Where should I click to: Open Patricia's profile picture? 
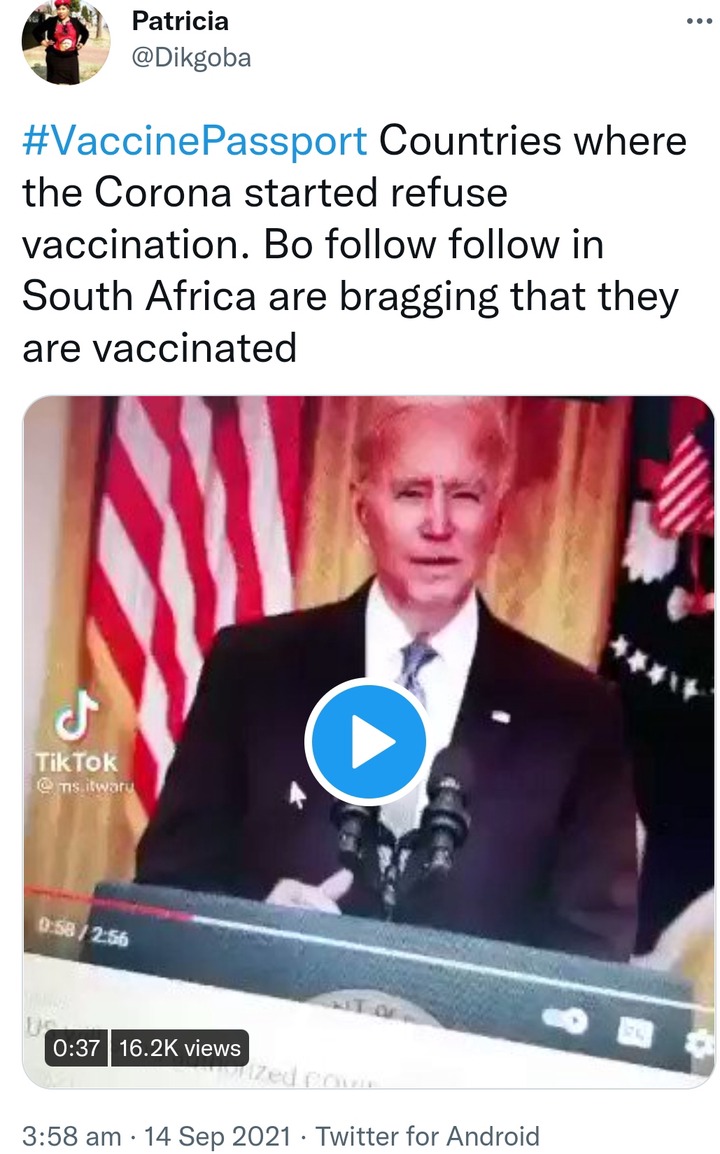66,44
